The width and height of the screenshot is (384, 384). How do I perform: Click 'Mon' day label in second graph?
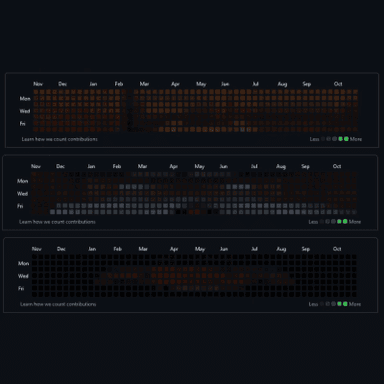point(23,181)
